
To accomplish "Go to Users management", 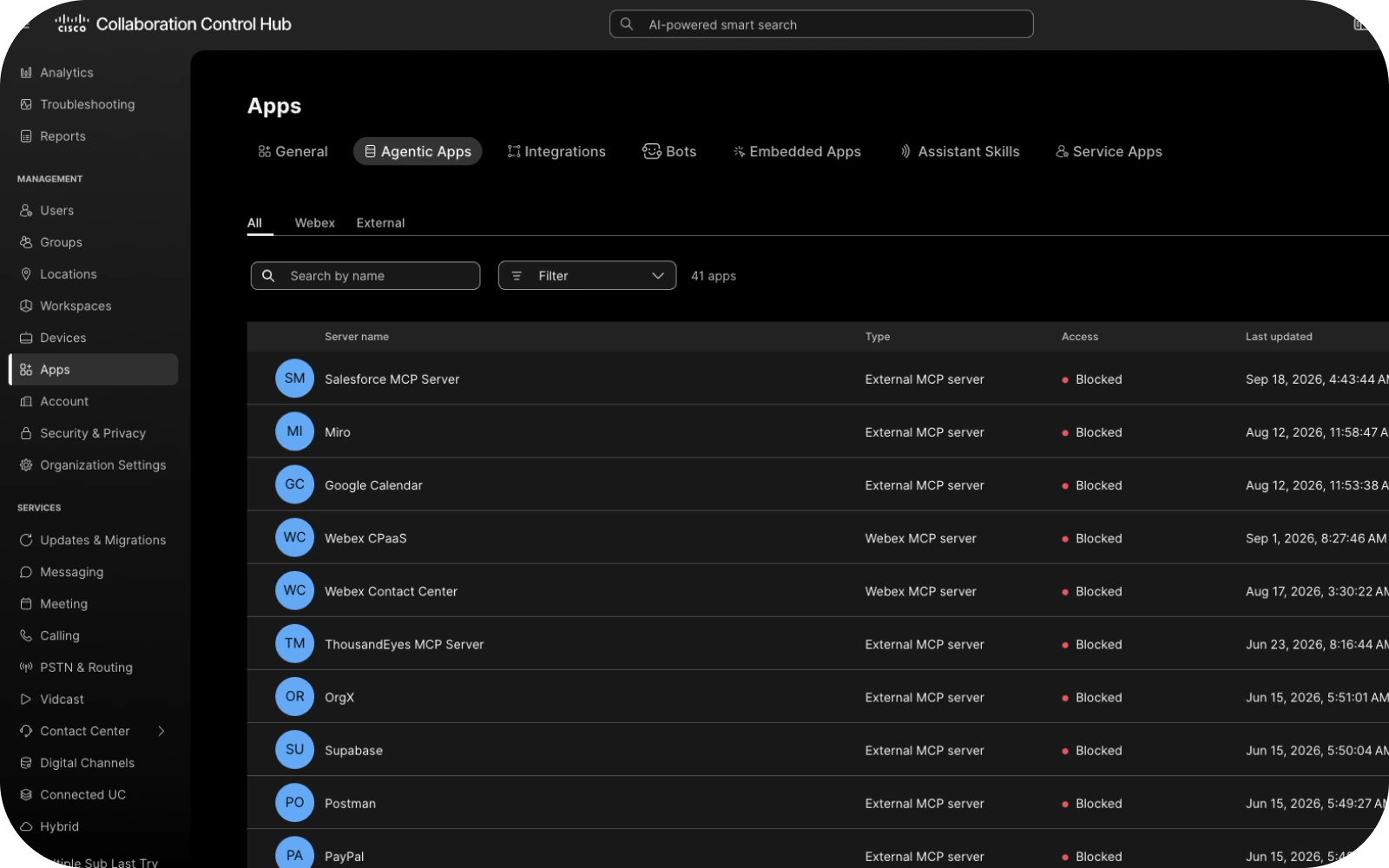I will coord(48,211).
